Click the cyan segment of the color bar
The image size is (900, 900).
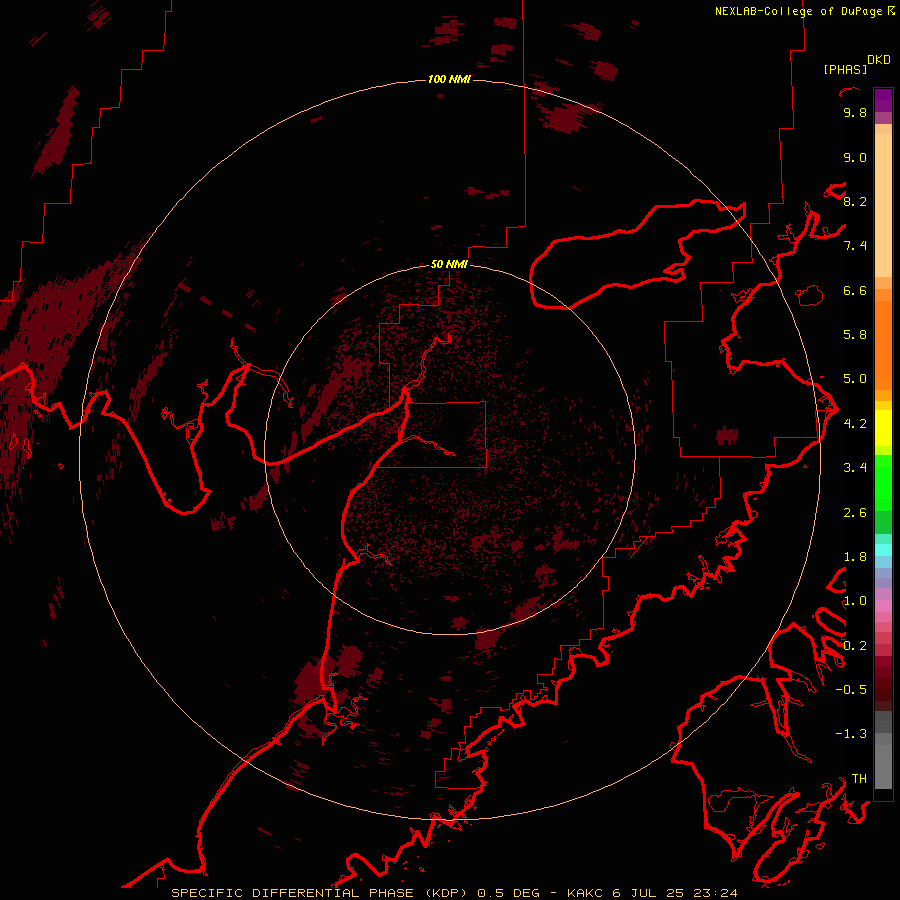(x=883, y=550)
